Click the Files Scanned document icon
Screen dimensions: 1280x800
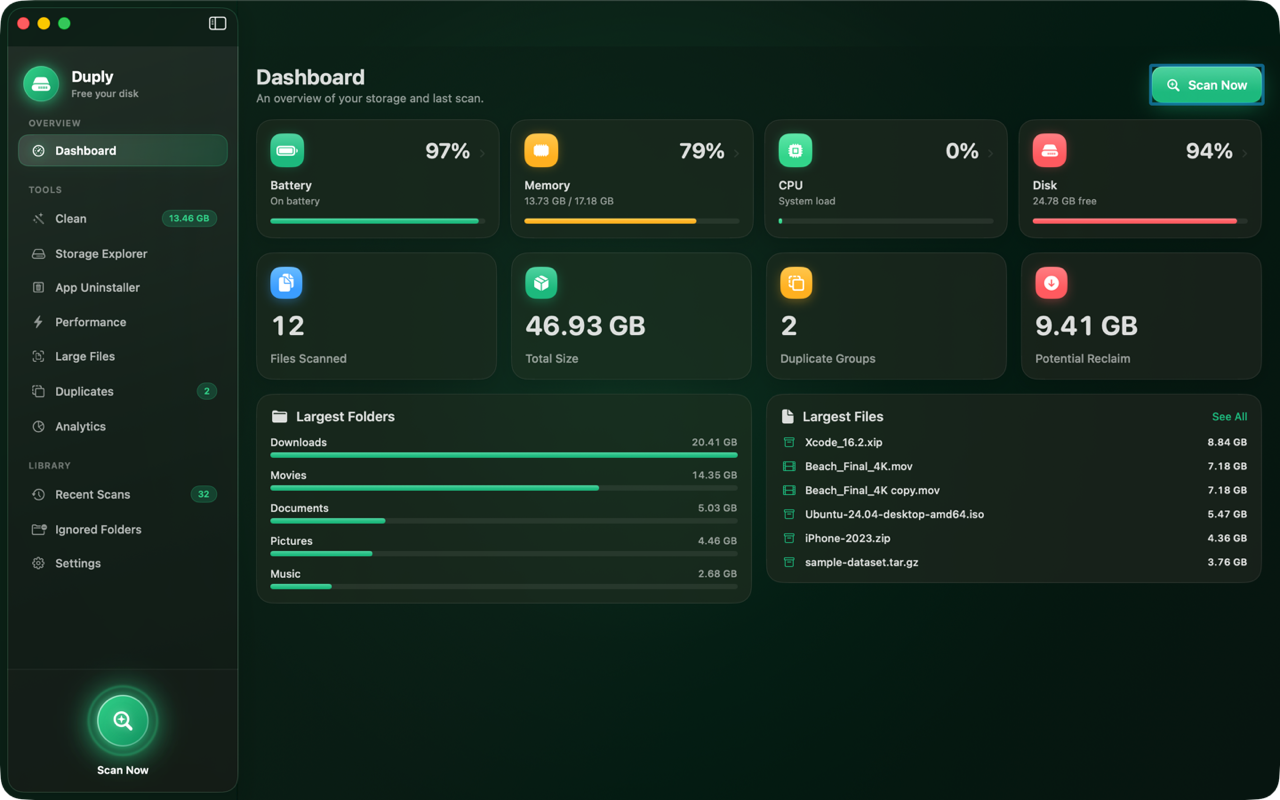click(286, 283)
